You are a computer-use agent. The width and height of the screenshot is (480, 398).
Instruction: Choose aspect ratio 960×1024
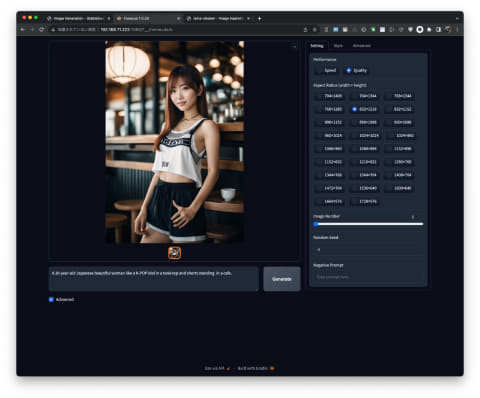[x=330, y=135]
